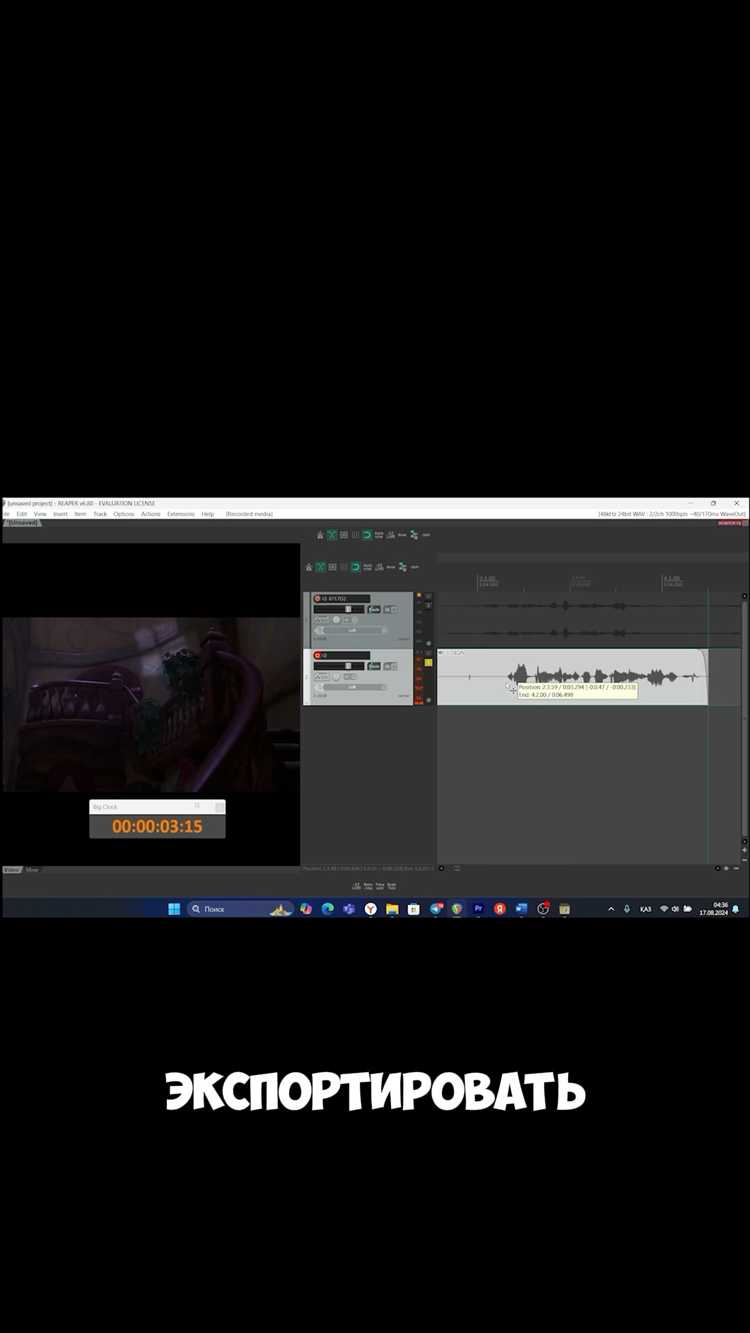Click the audio device info text at top right

click(x=672, y=514)
